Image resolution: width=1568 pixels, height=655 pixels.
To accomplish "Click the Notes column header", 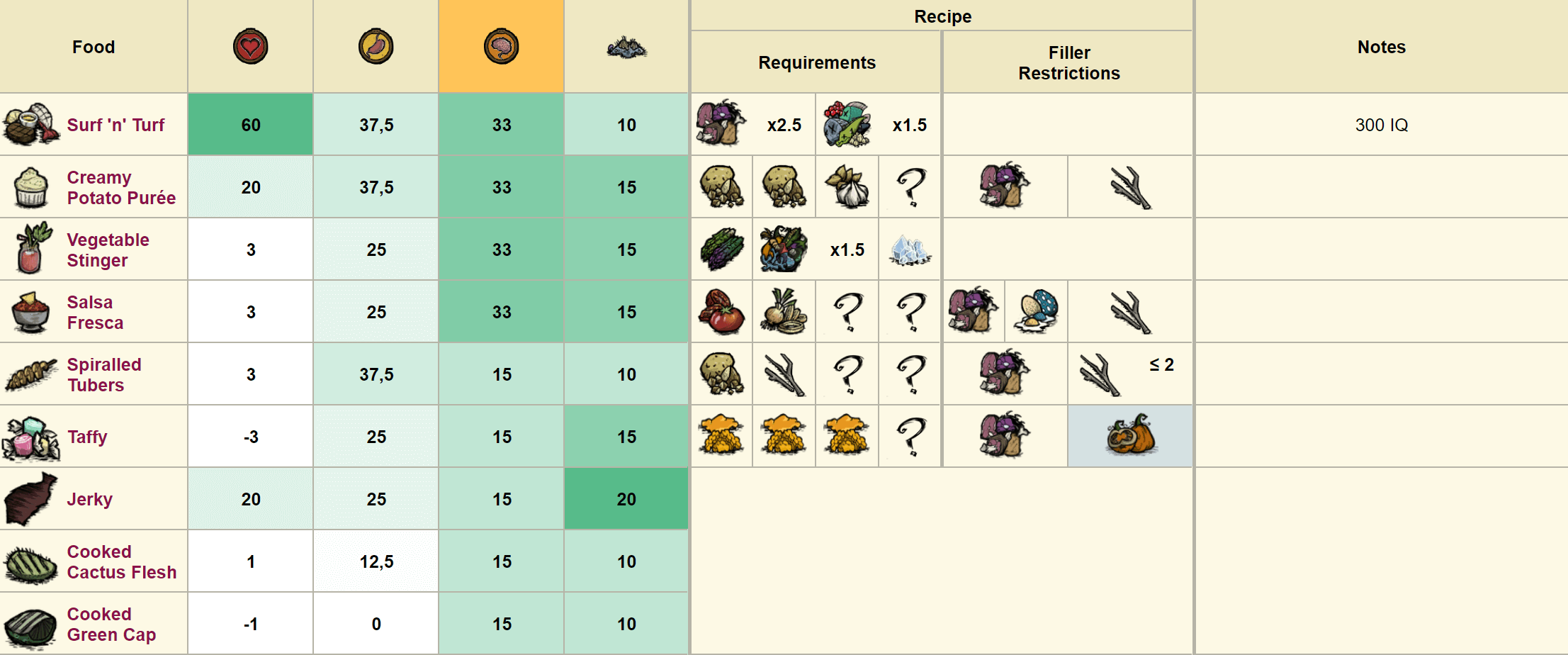I will pyautogui.click(x=1381, y=47).
